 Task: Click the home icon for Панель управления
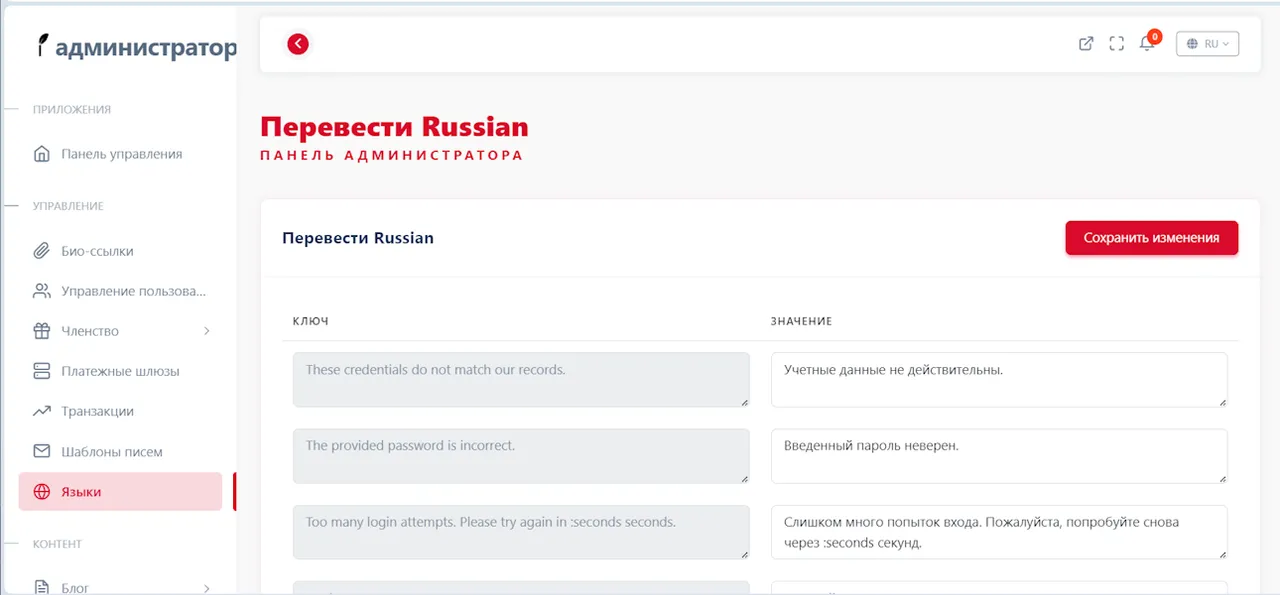tap(42, 154)
